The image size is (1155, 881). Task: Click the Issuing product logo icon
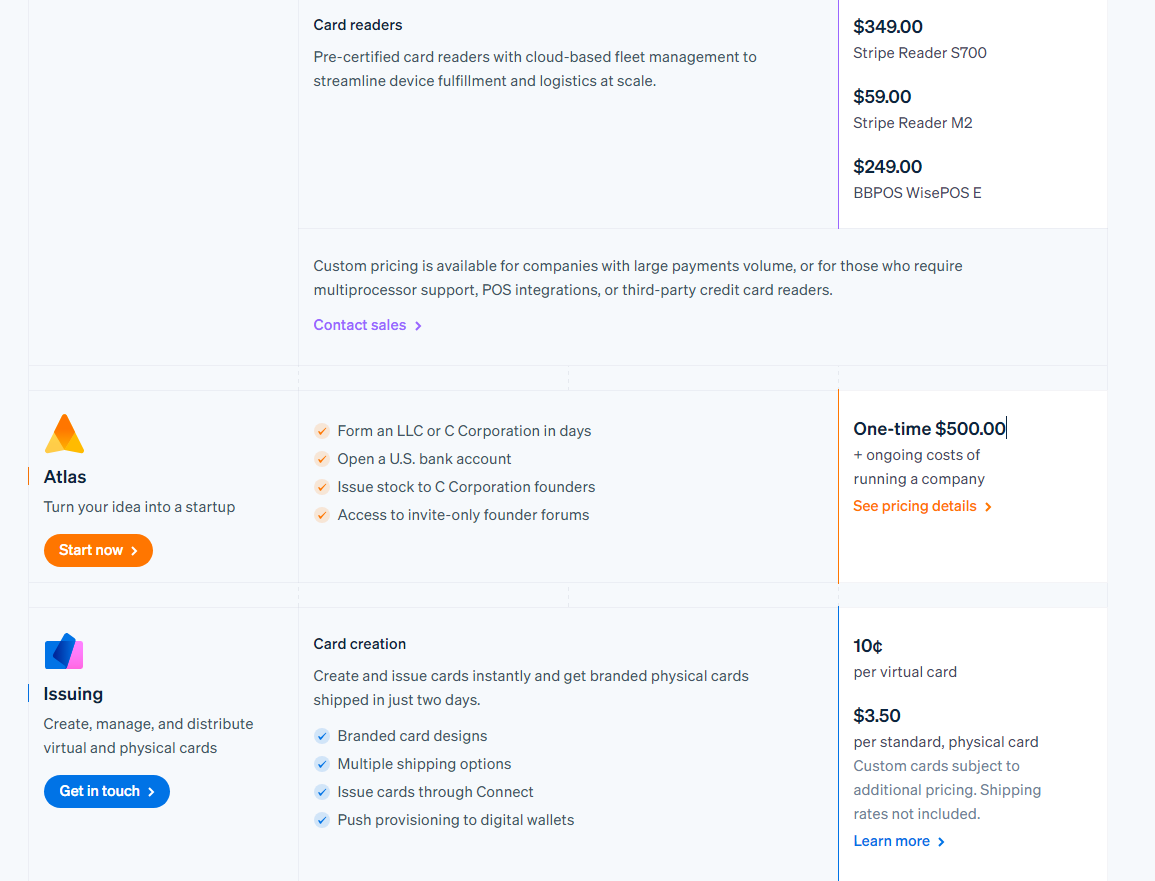(x=63, y=650)
